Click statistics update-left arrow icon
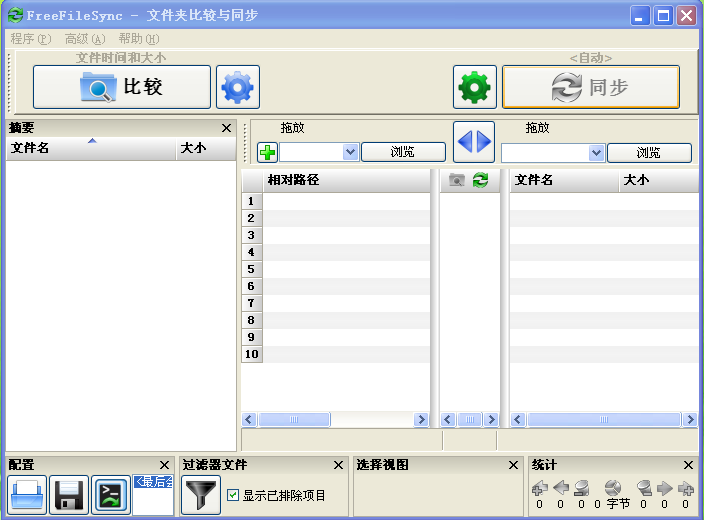704x520 pixels. (x=561, y=488)
